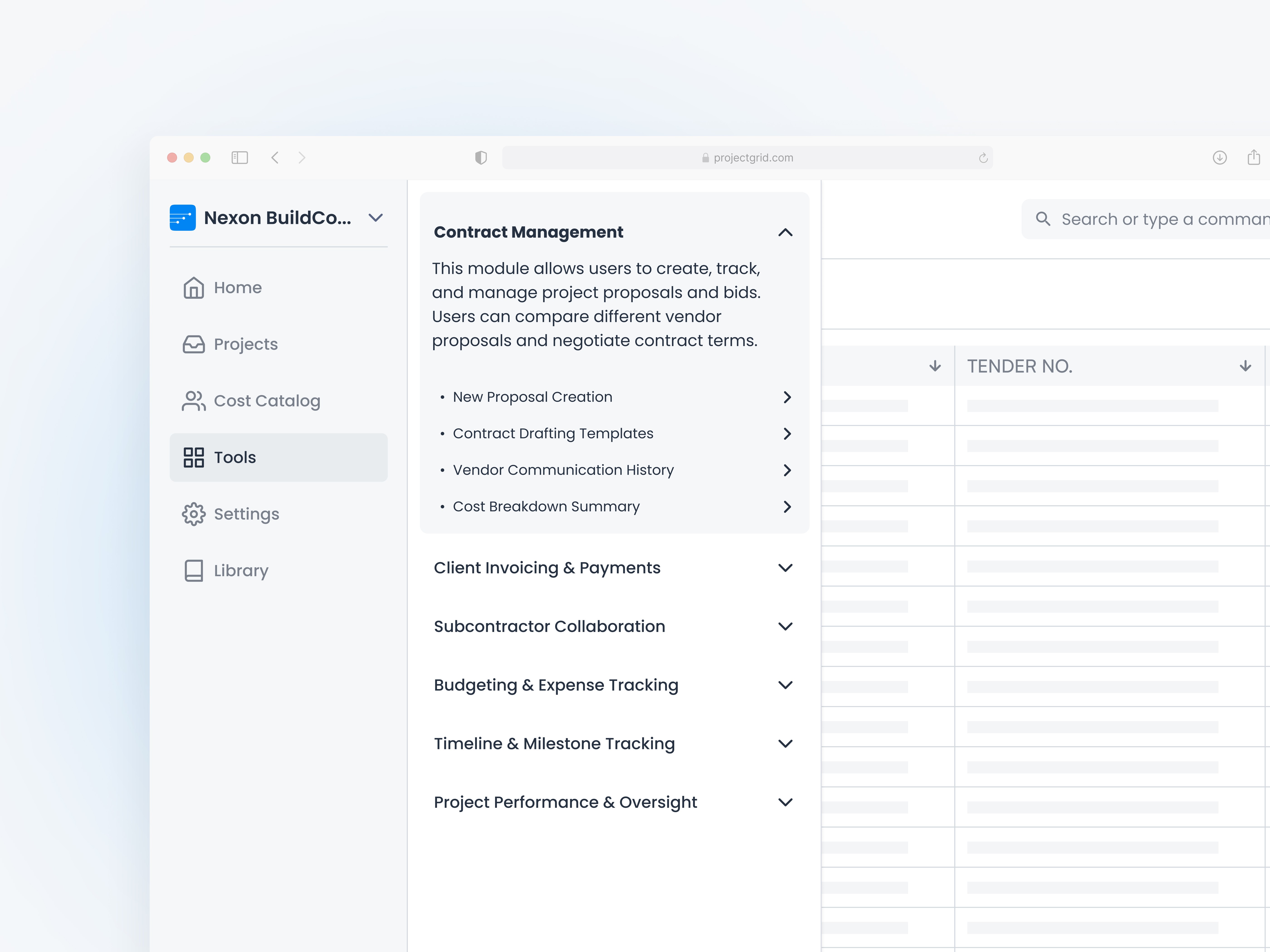Click the projectgrid.com address bar
1270x952 pixels.
747,157
